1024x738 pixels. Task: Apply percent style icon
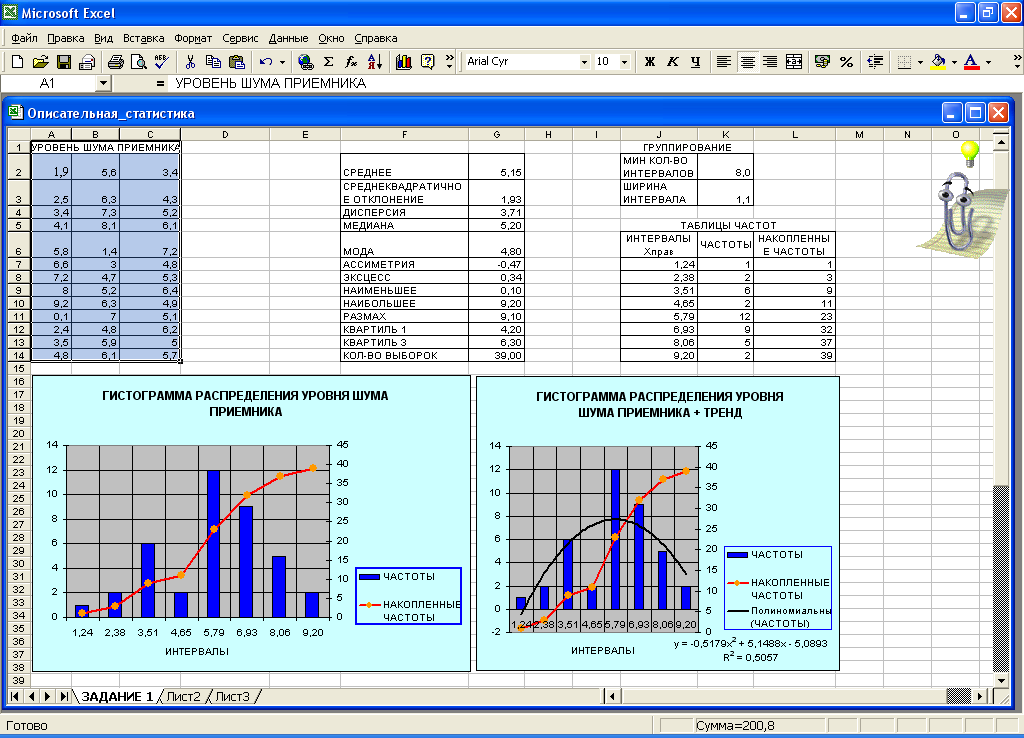pos(846,61)
